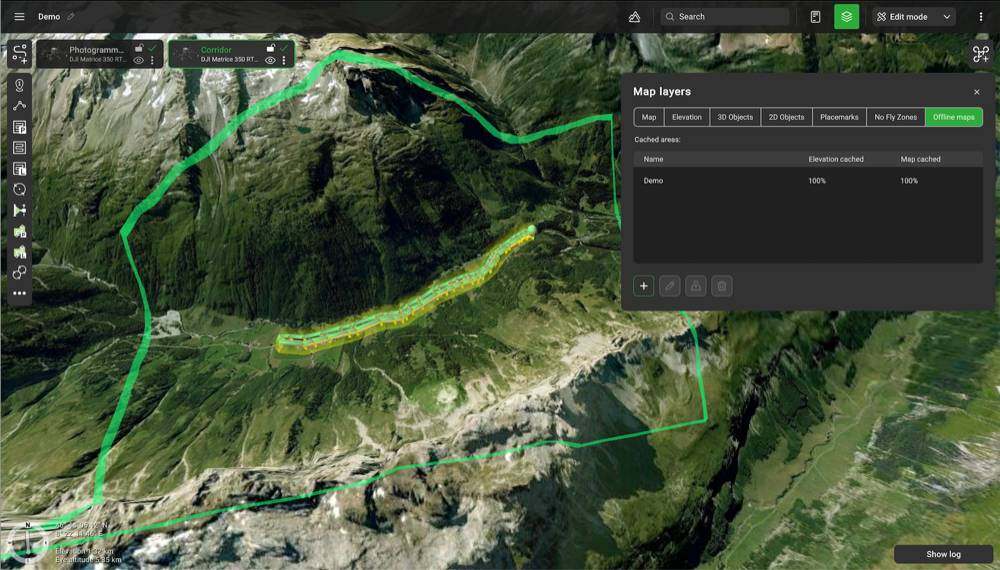Open the Edit mode dropdown

(914, 17)
